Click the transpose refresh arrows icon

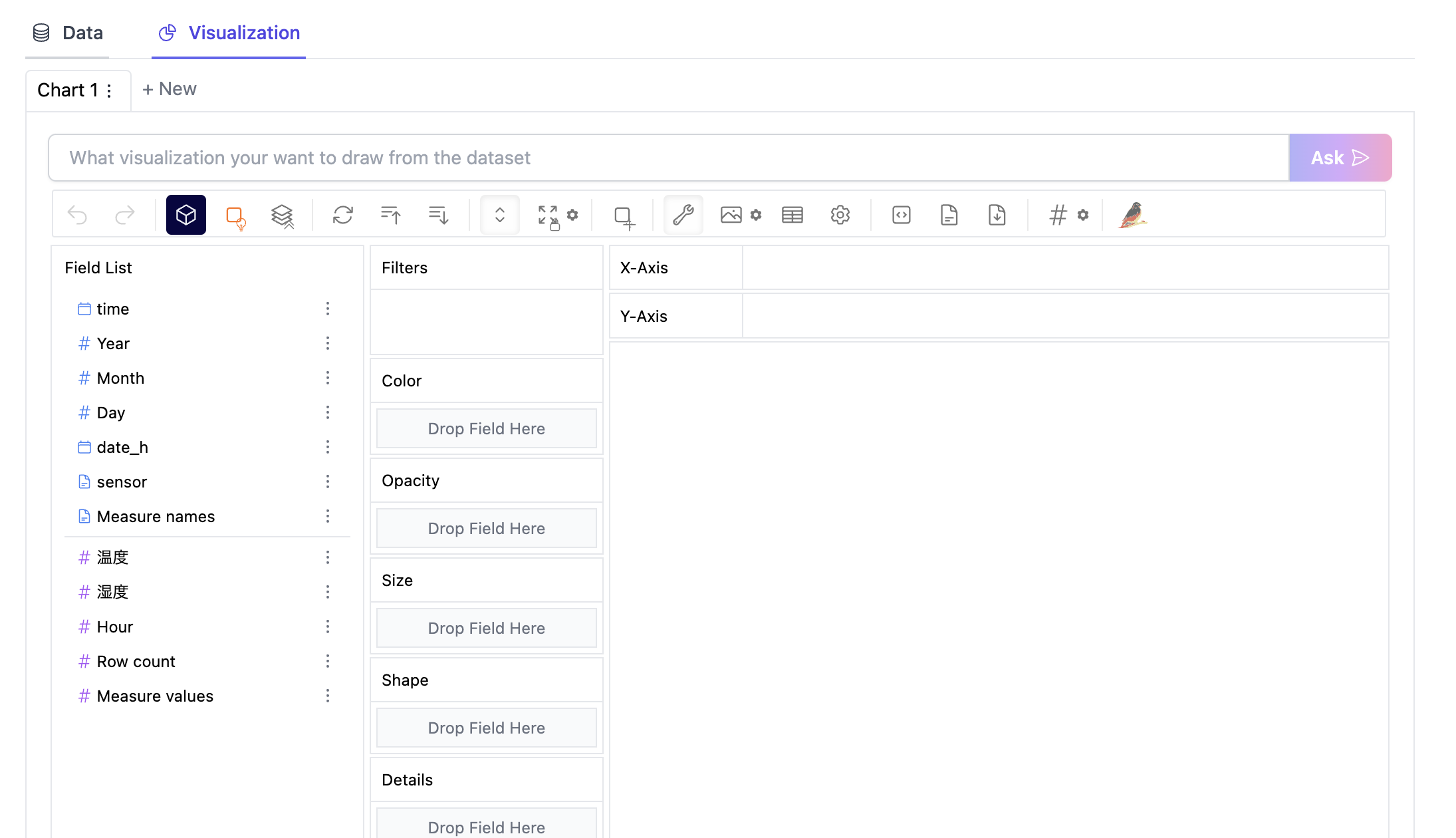coord(343,215)
